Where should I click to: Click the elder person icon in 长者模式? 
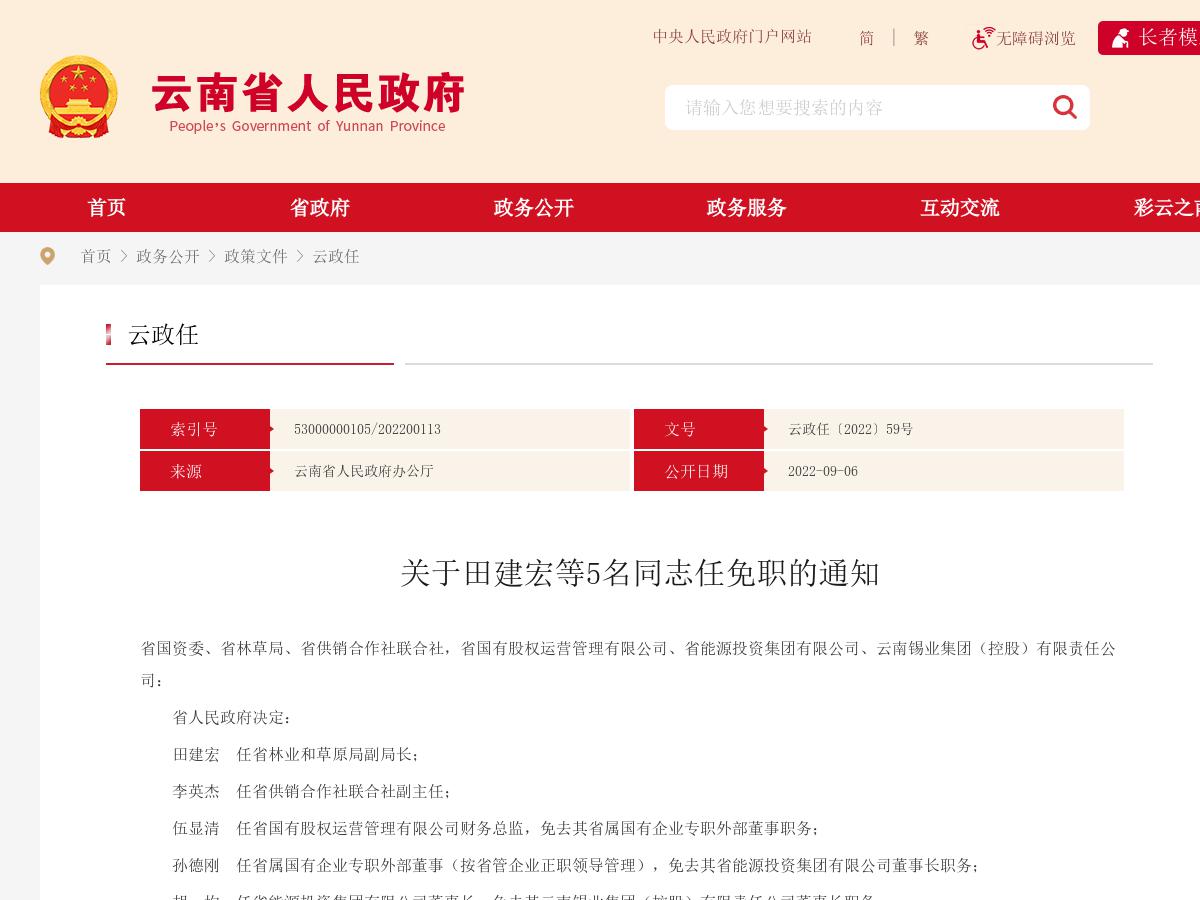coord(1121,38)
